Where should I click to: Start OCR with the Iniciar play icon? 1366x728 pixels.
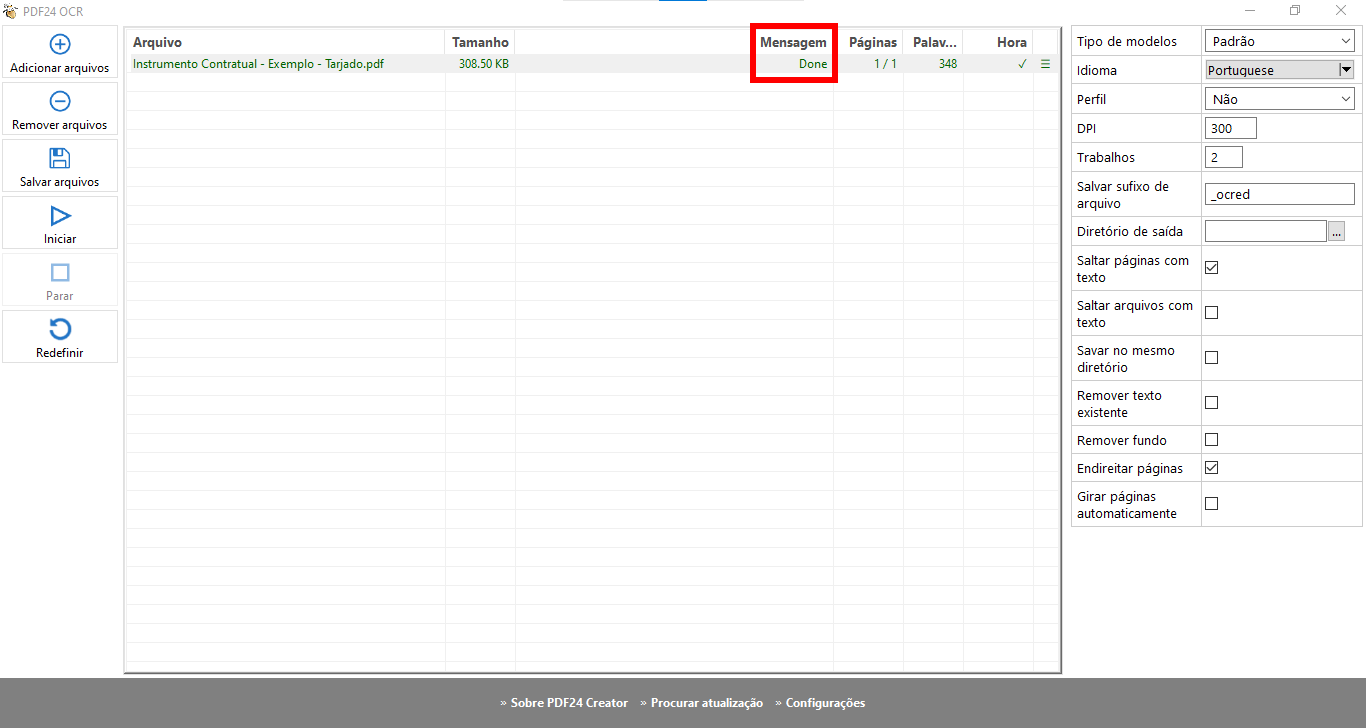coord(60,216)
